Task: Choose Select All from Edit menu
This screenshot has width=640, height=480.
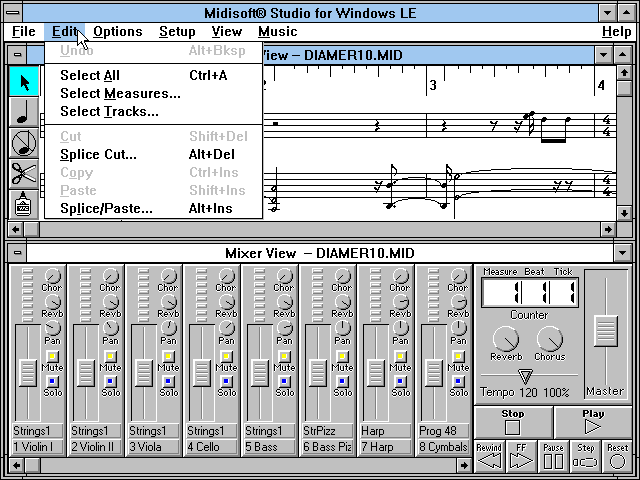Action: [x=153, y=76]
